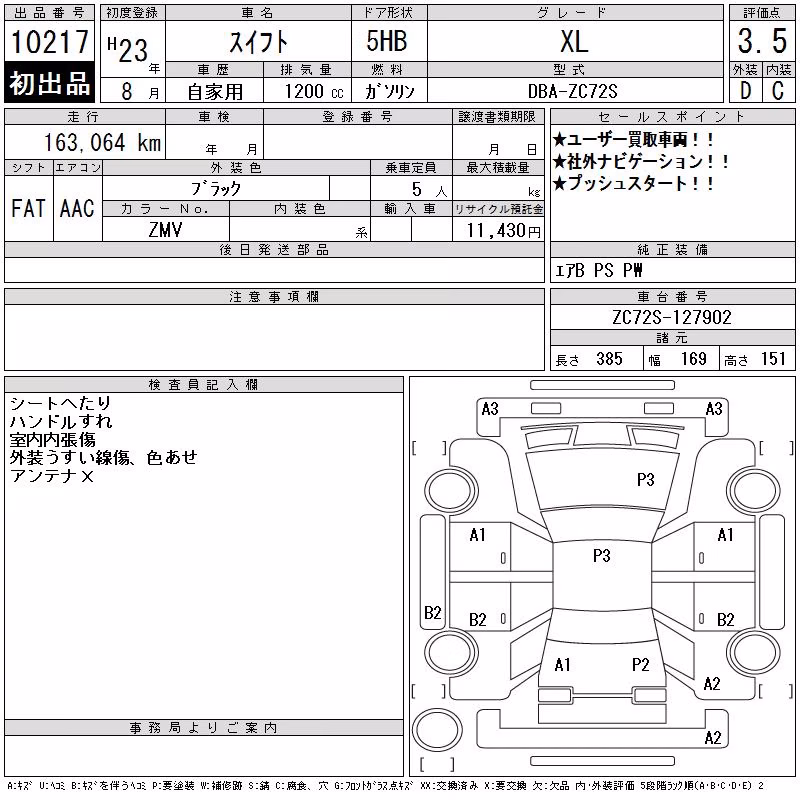The width and height of the screenshot is (800, 800).
Task: Select the P2 mark on rear hatch
Action: click(640, 665)
